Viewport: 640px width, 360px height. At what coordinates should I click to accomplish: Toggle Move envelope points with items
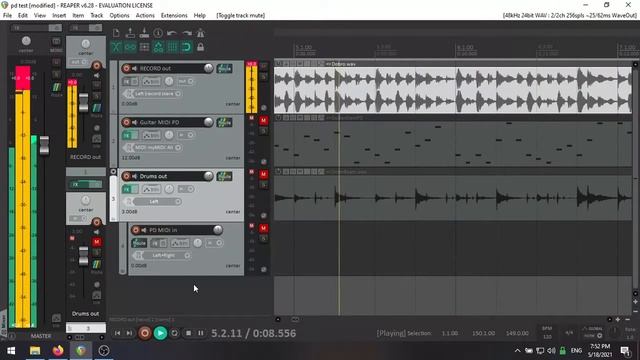(158, 47)
